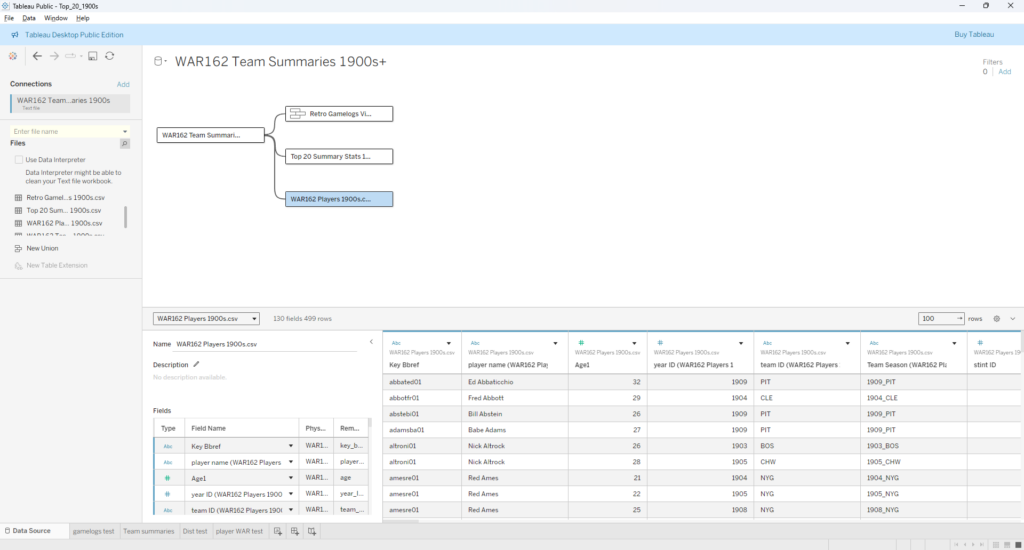
Task: Click the New Story icon
Action: click(312, 531)
